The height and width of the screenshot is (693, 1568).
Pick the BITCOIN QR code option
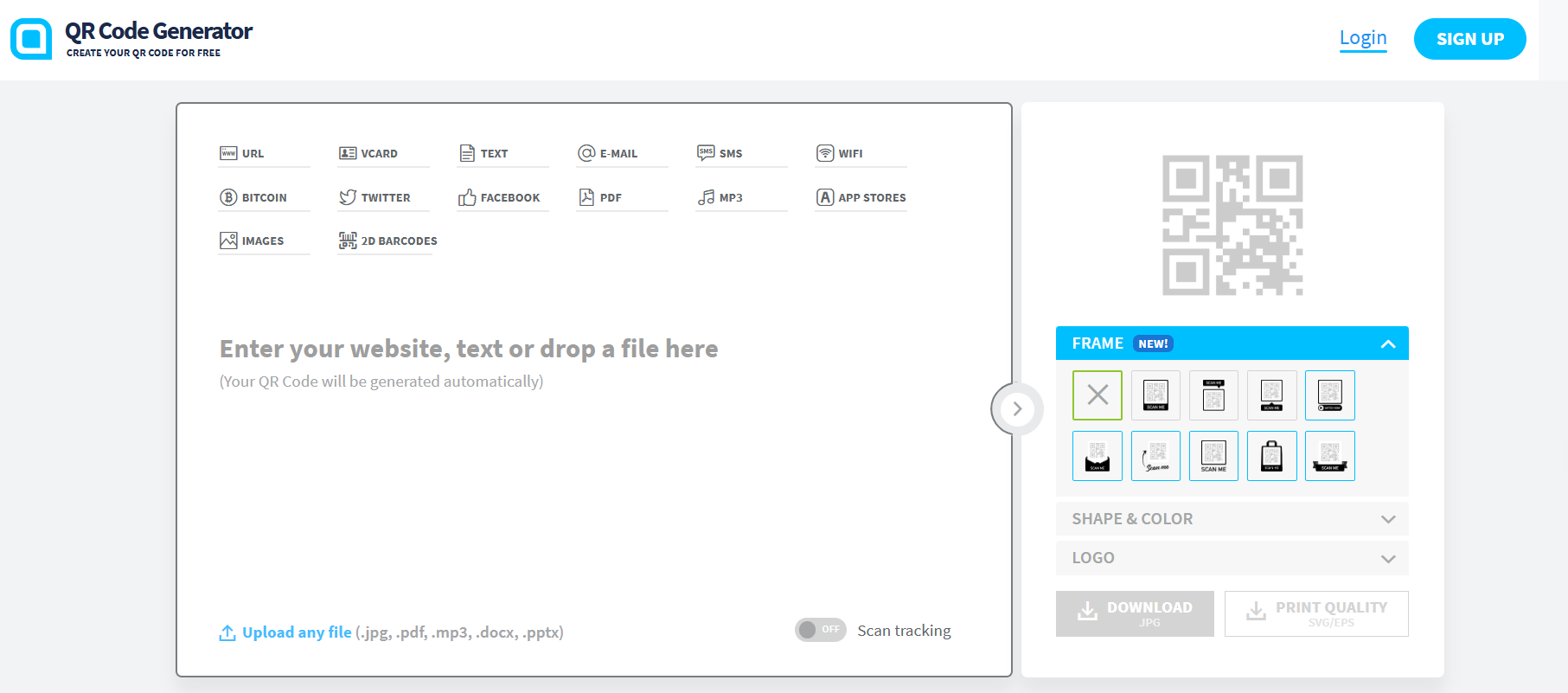pyautogui.click(x=264, y=197)
